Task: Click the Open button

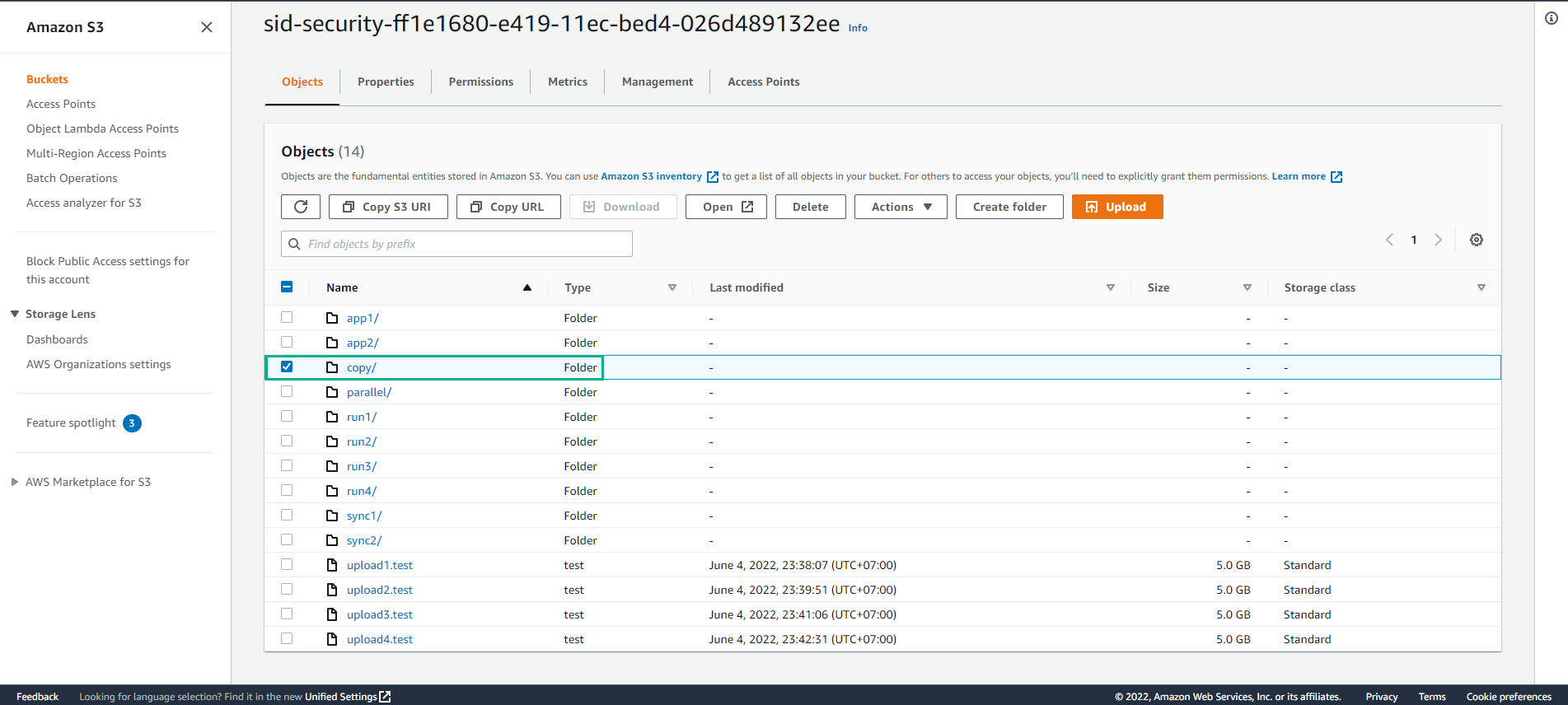Action: 726,207
